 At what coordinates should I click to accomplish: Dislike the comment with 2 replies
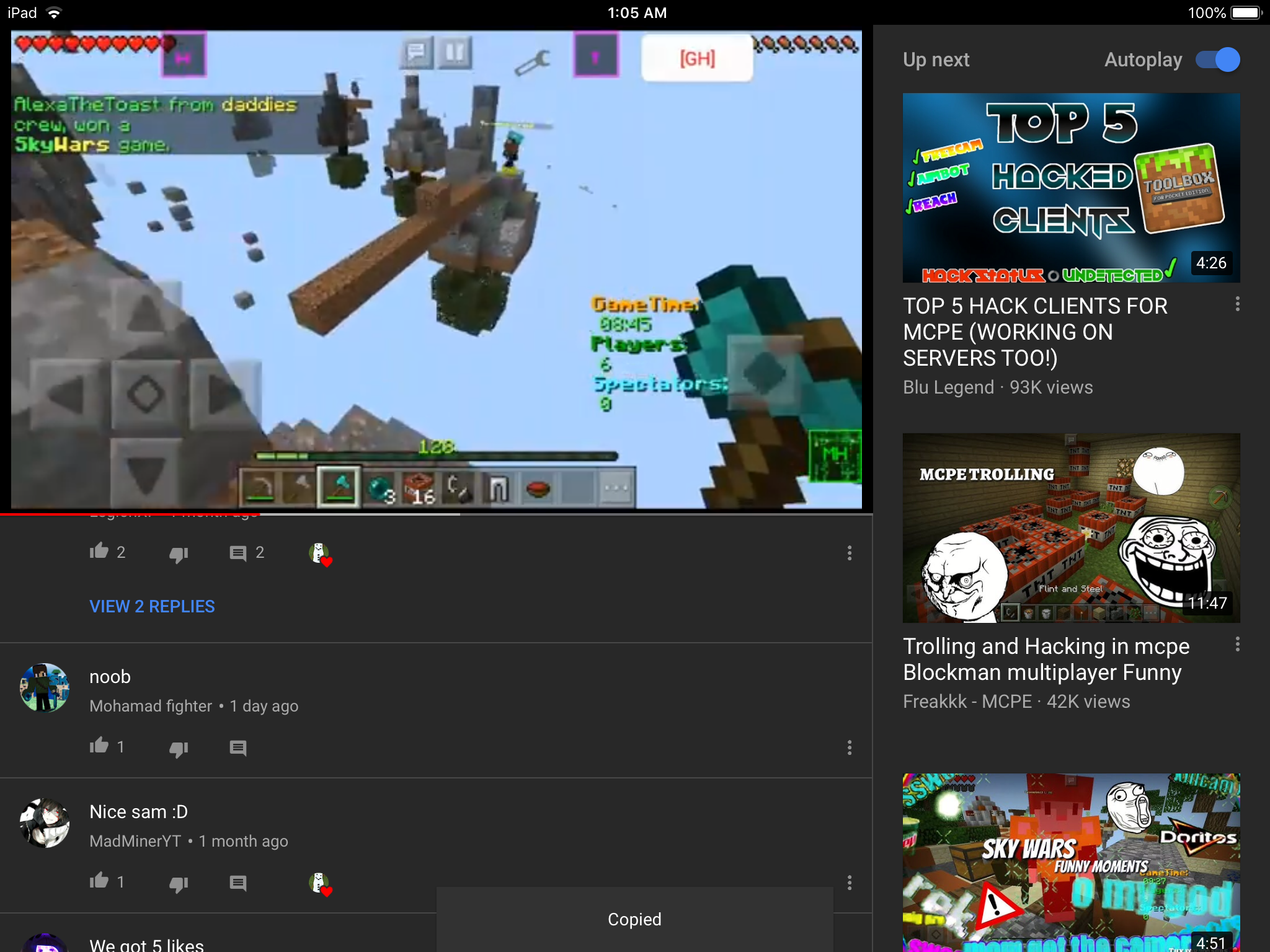(179, 553)
